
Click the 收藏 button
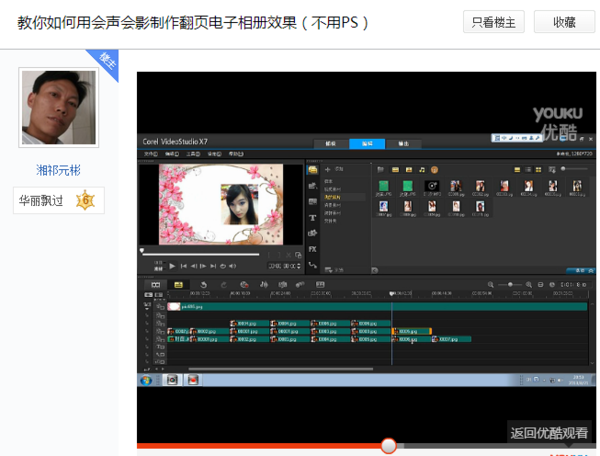[564, 22]
